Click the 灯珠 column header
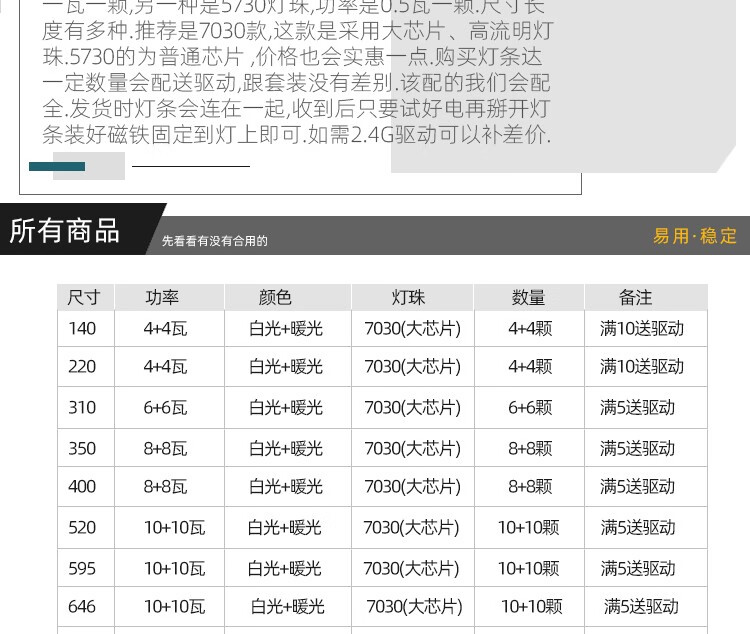The image size is (750, 634). 408,298
